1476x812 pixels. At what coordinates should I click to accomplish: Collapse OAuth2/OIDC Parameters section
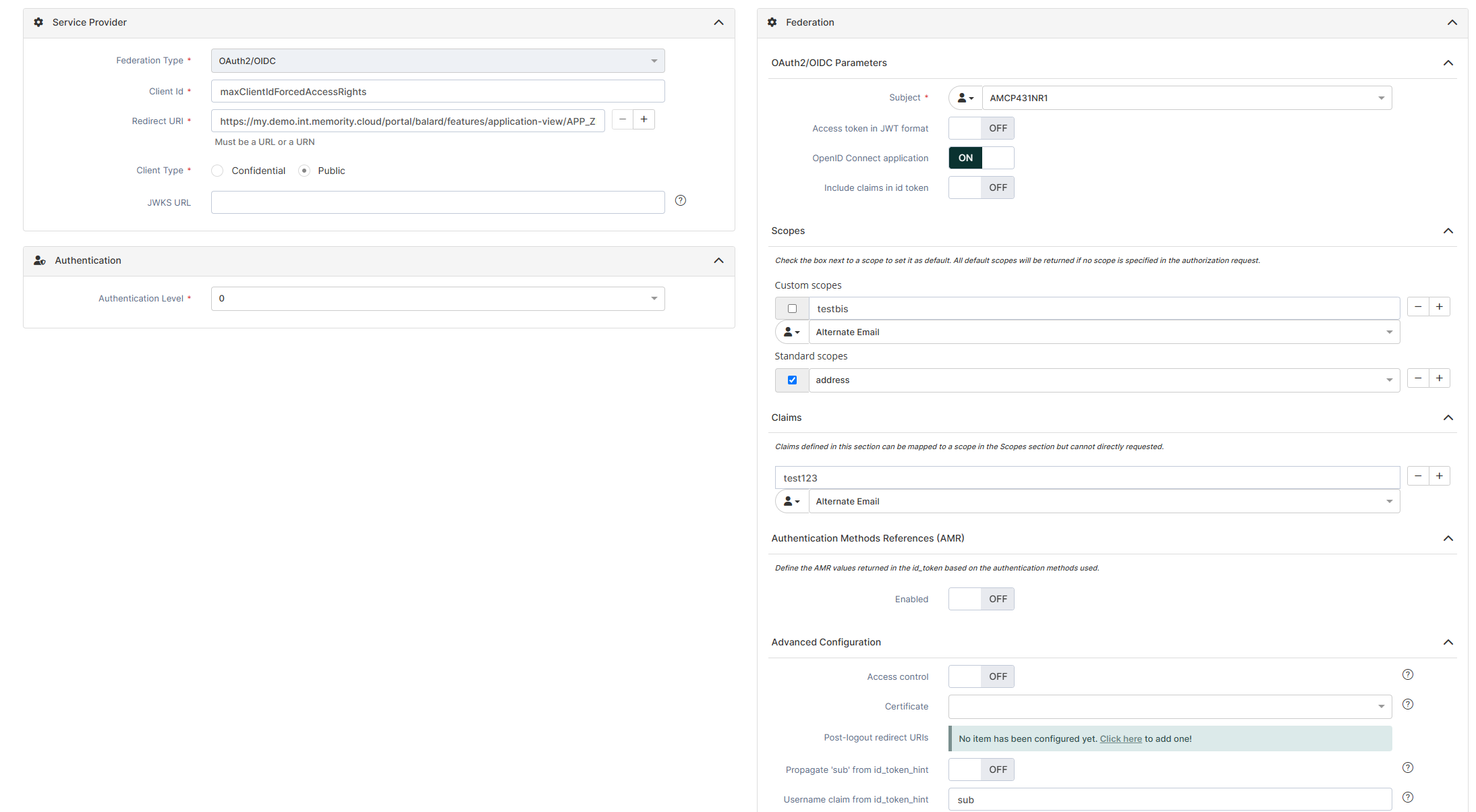[1448, 63]
